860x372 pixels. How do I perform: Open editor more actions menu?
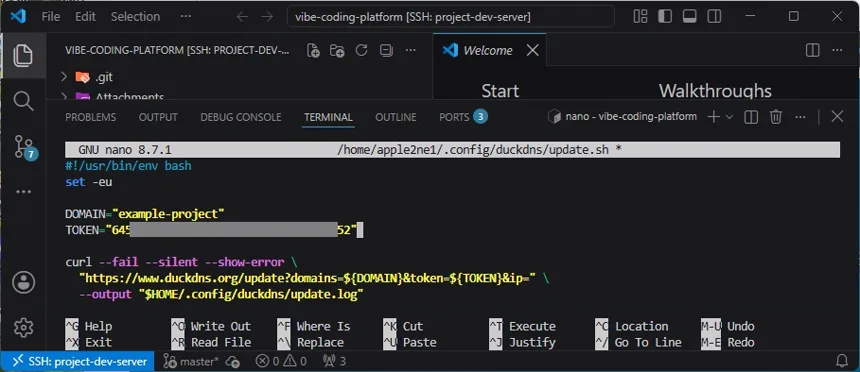(x=837, y=50)
